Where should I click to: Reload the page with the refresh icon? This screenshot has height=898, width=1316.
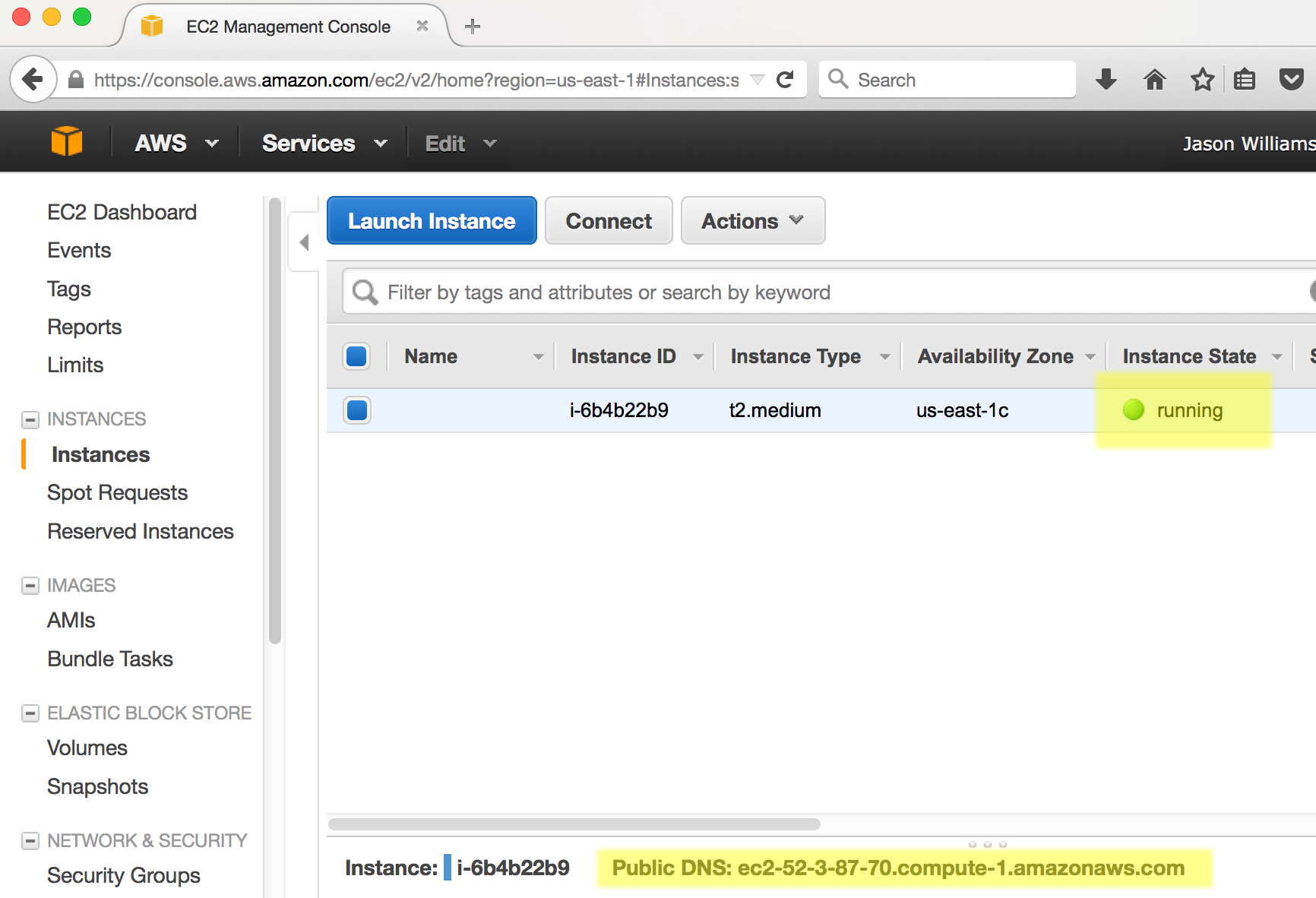click(x=785, y=80)
